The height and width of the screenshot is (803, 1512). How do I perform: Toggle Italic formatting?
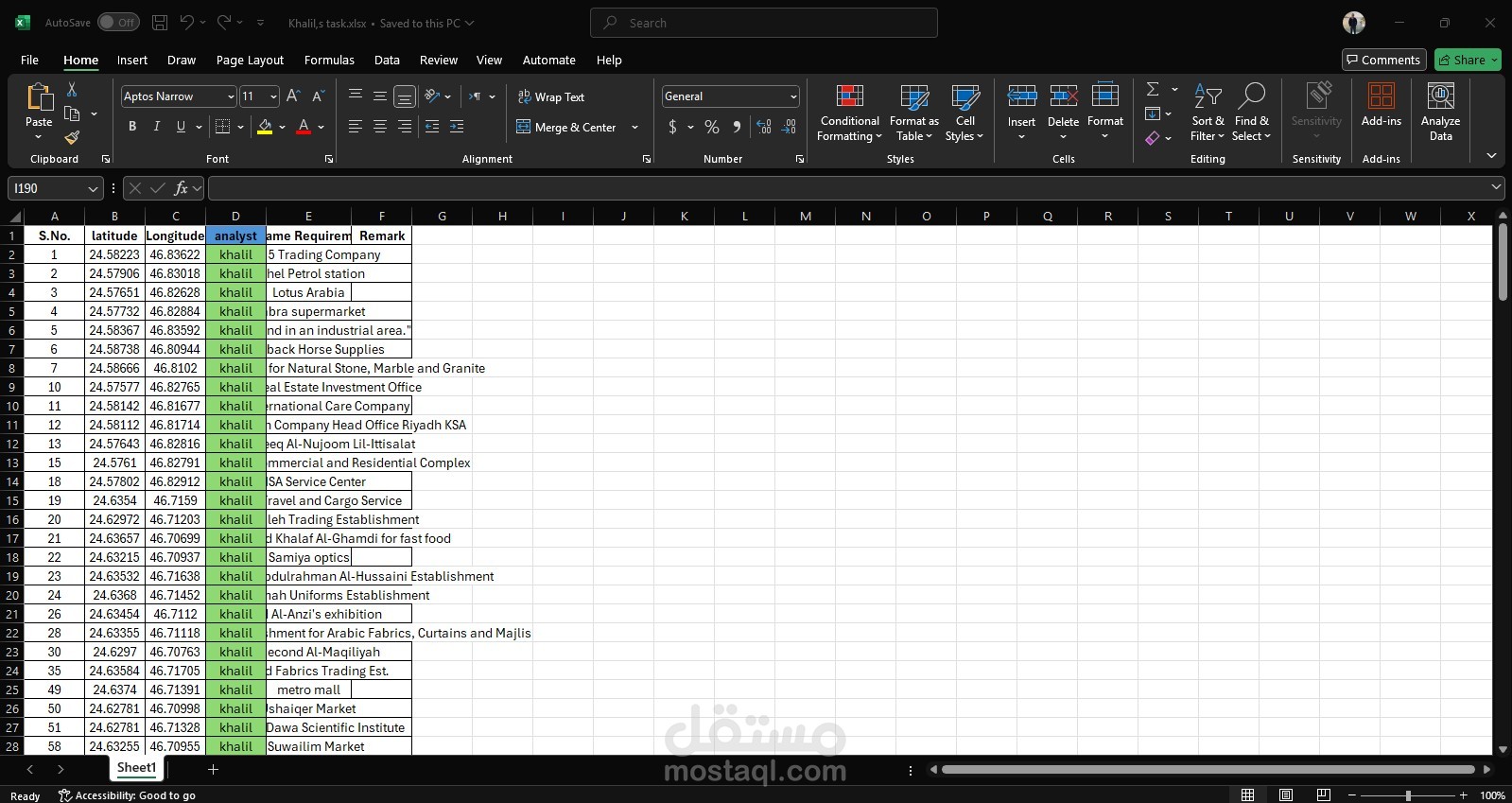pyautogui.click(x=156, y=127)
